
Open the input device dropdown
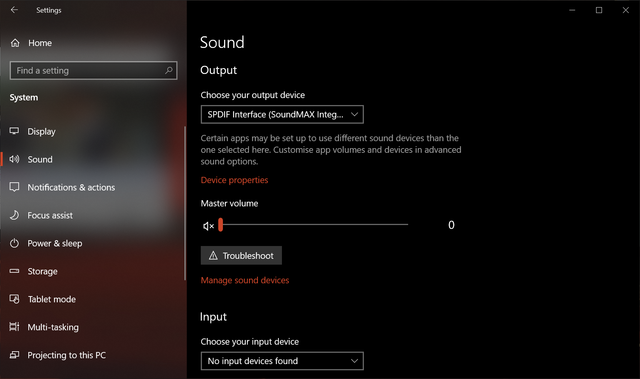click(x=282, y=361)
